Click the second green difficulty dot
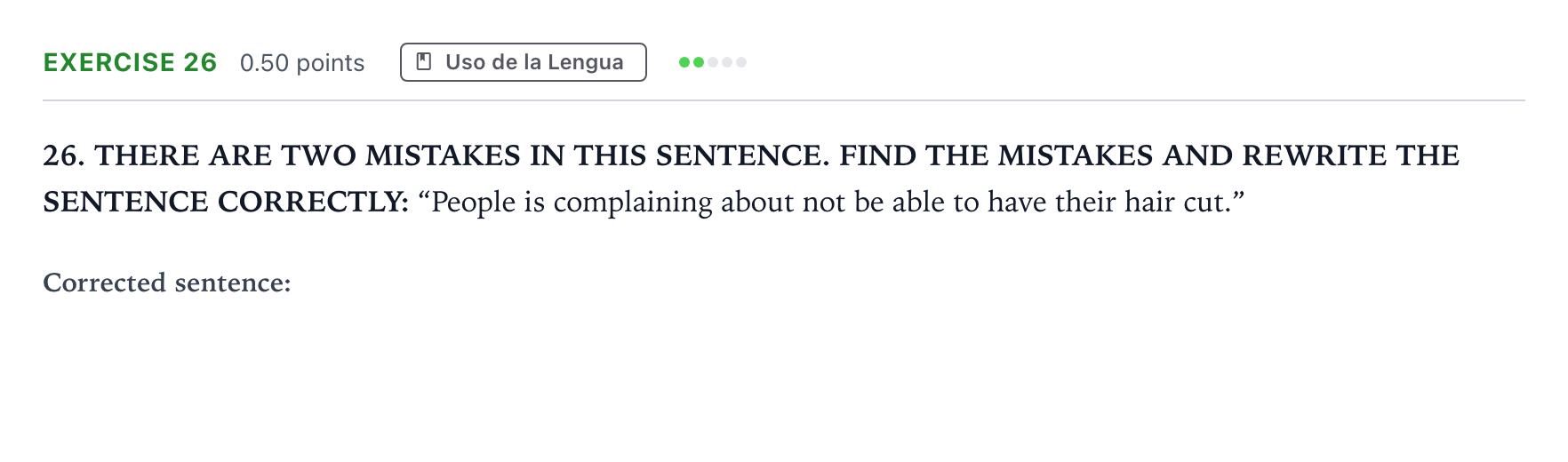 click(x=699, y=62)
